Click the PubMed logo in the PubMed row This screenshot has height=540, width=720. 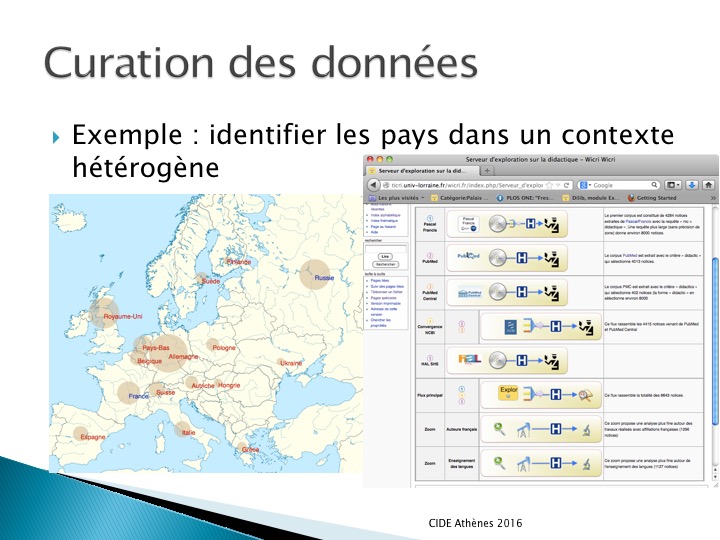[468, 256]
